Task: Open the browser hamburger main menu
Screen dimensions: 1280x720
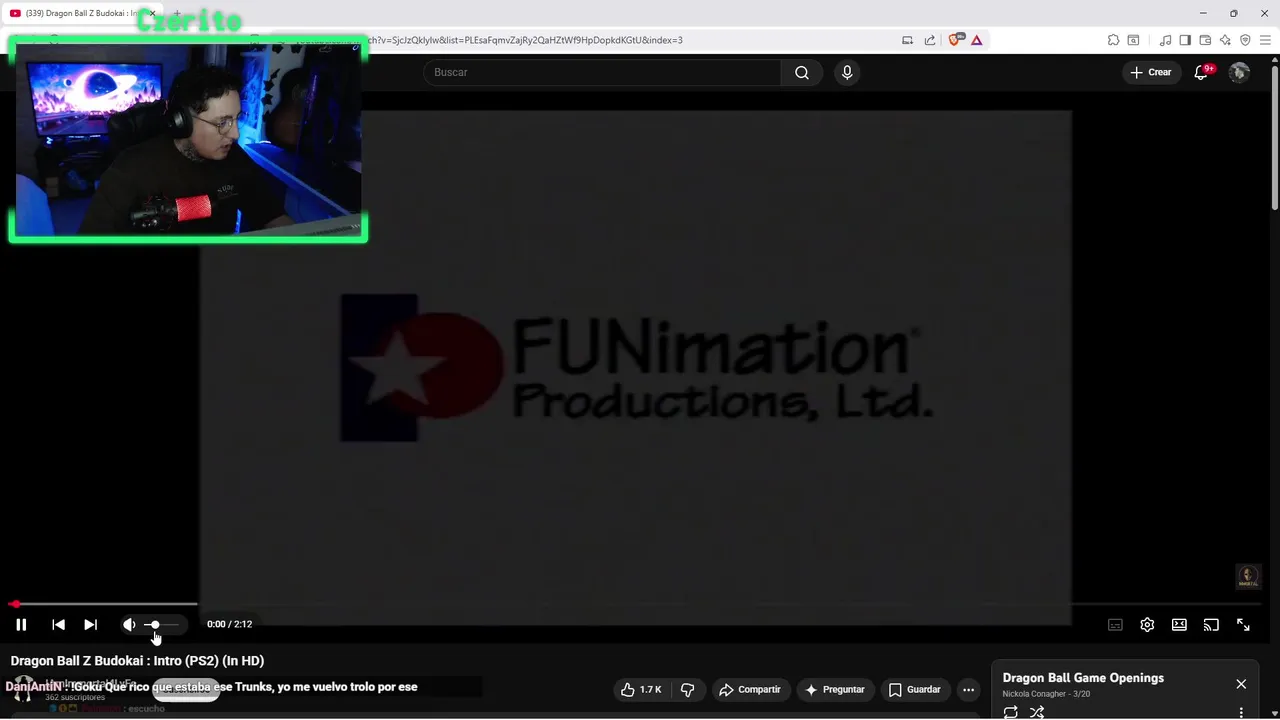Action: point(1265,40)
